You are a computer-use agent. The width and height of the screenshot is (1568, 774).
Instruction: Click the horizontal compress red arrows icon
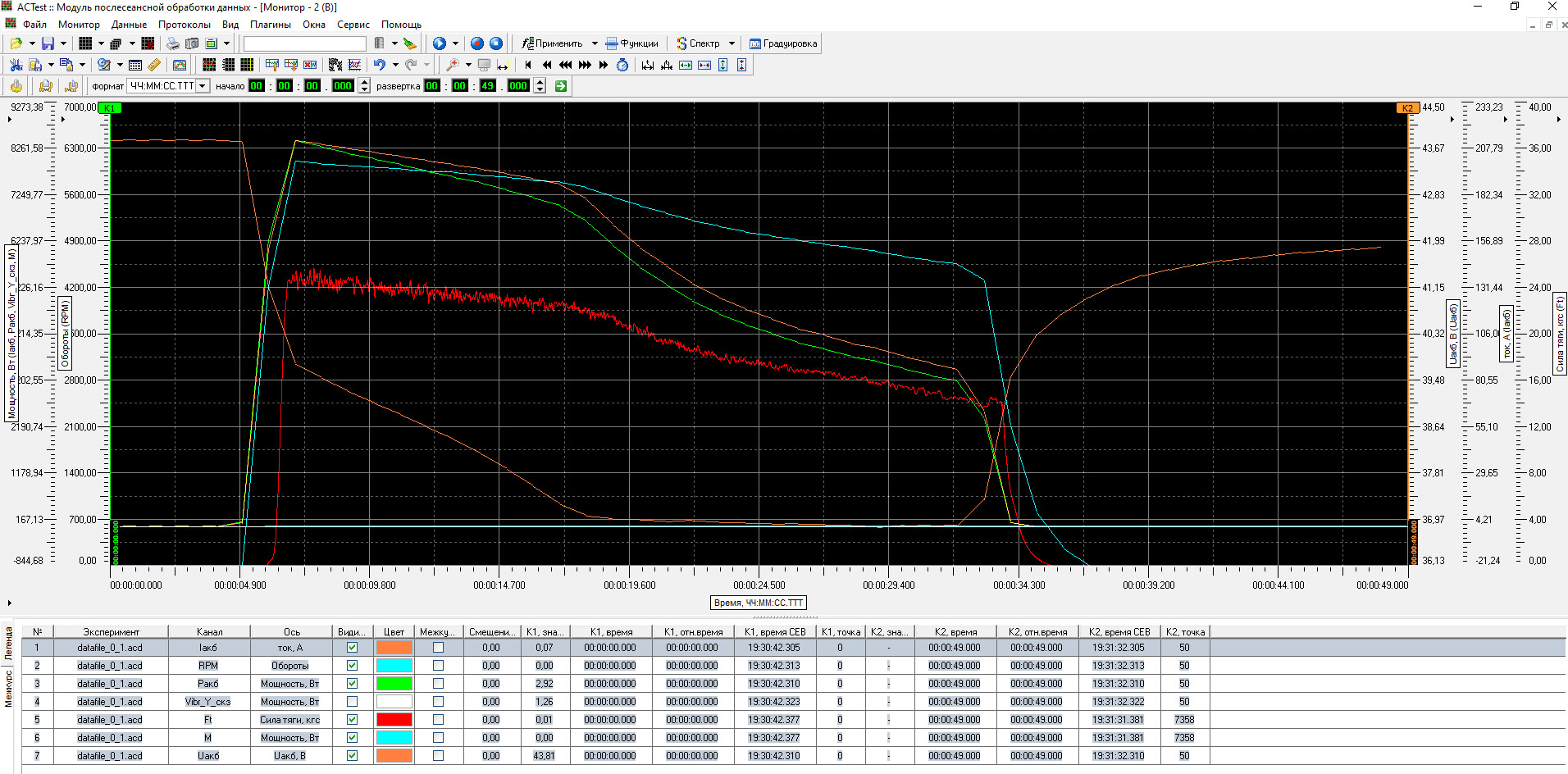[704, 65]
